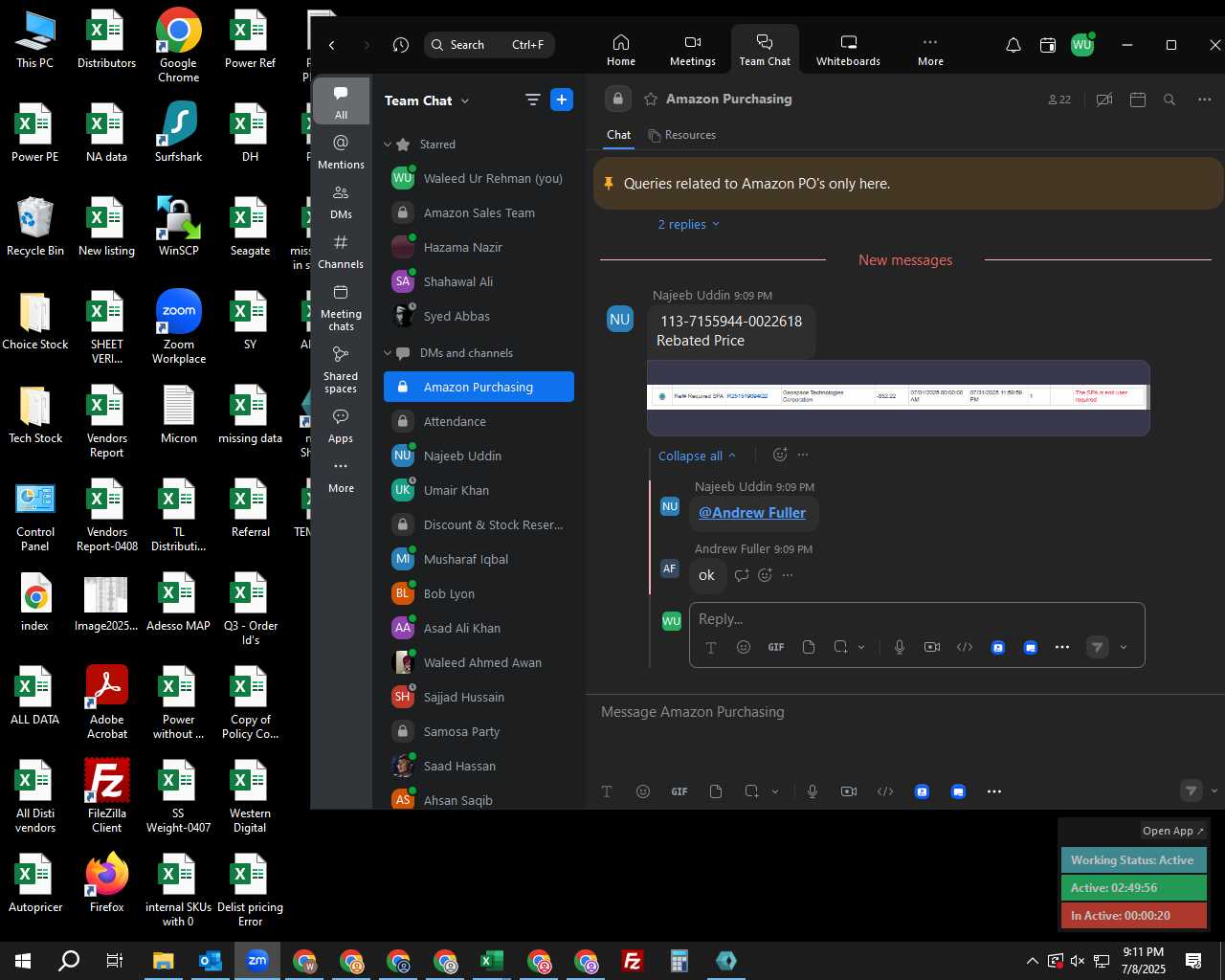
Task: Open send options arrow in reply box
Action: pyautogui.click(x=1124, y=647)
